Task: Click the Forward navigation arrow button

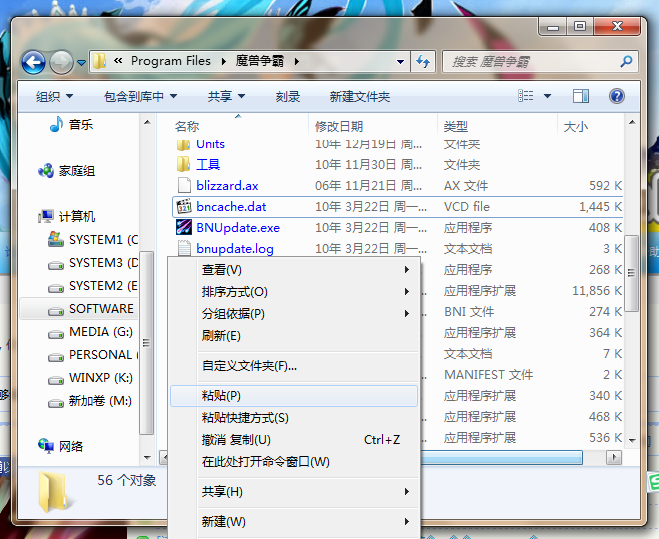Action: (61, 63)
